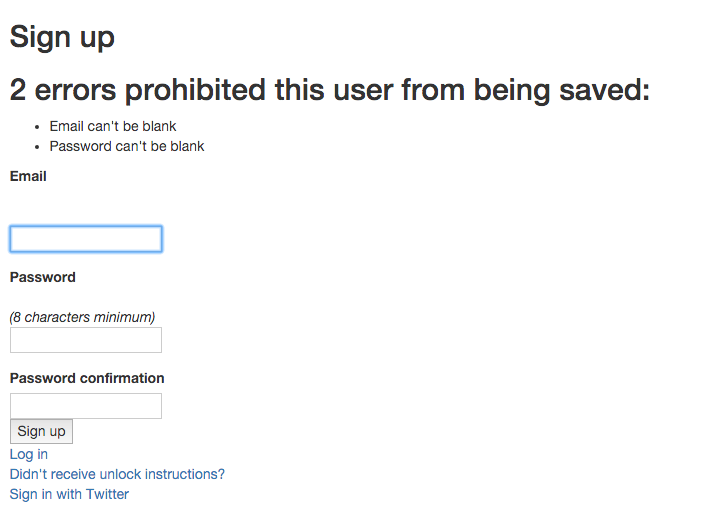Click the Sign up page heading
Screen dimensions: 712x510
pos(62,37)
